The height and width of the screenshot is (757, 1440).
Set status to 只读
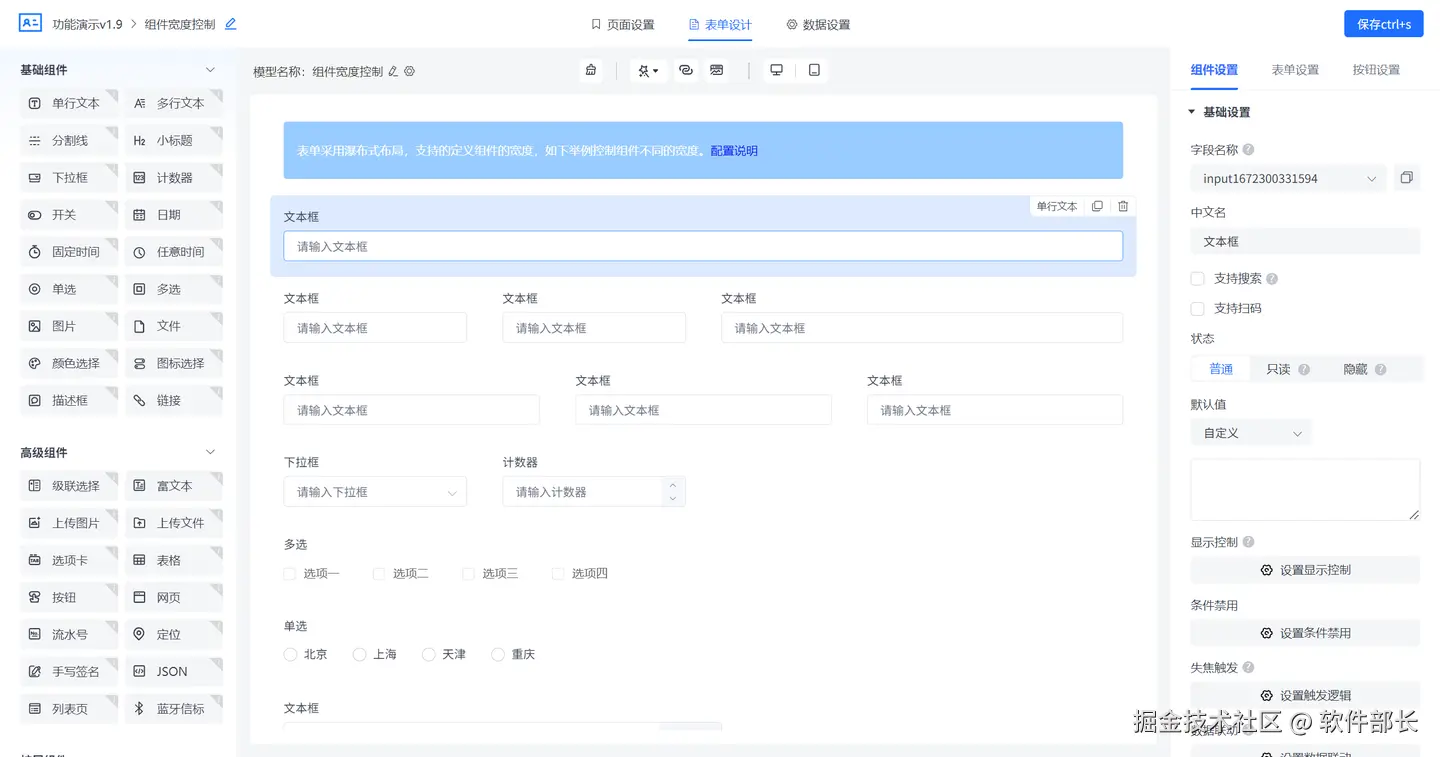1288,369
